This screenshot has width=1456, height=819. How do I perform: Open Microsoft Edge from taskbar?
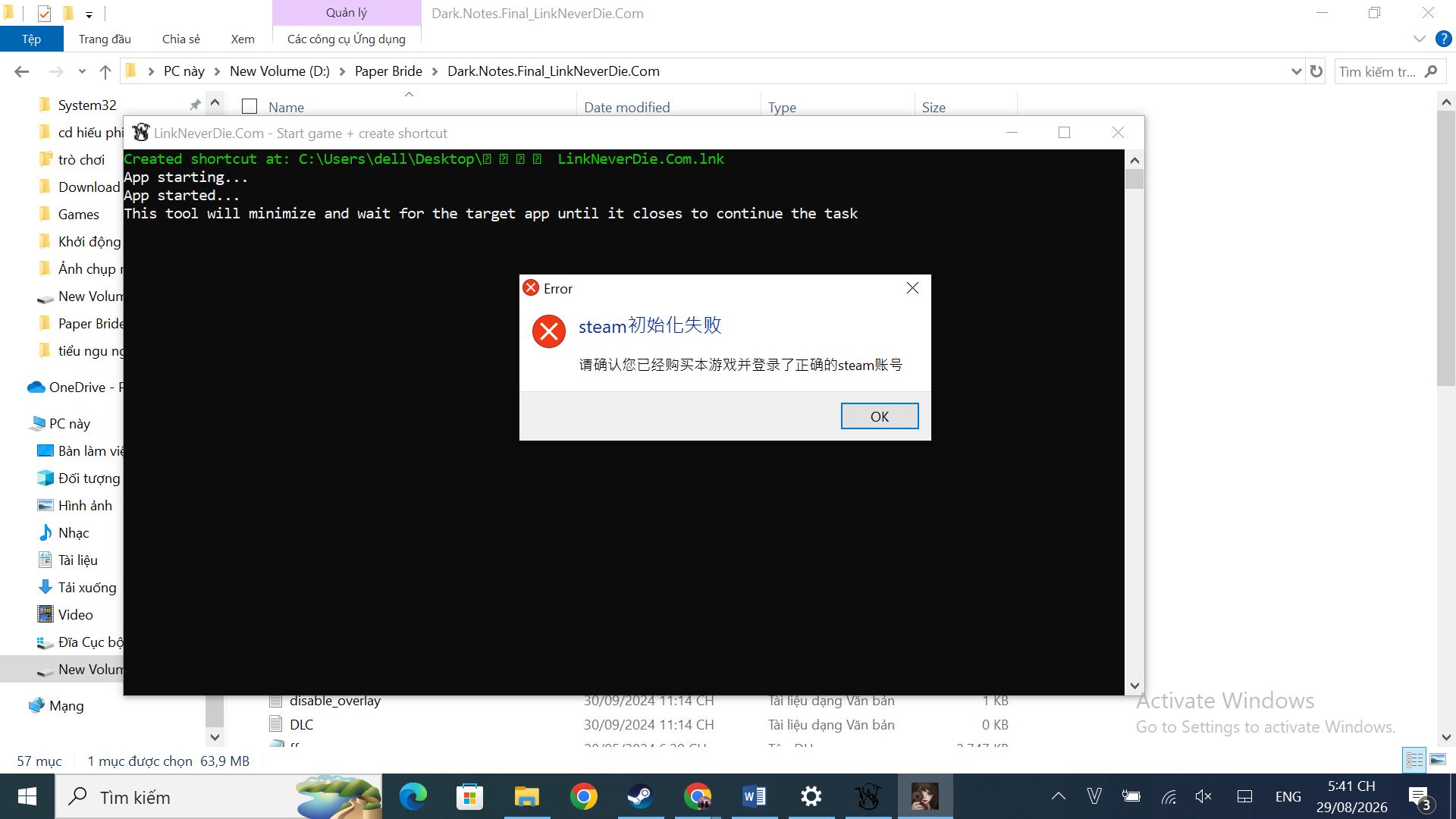[x=413, y=796]
